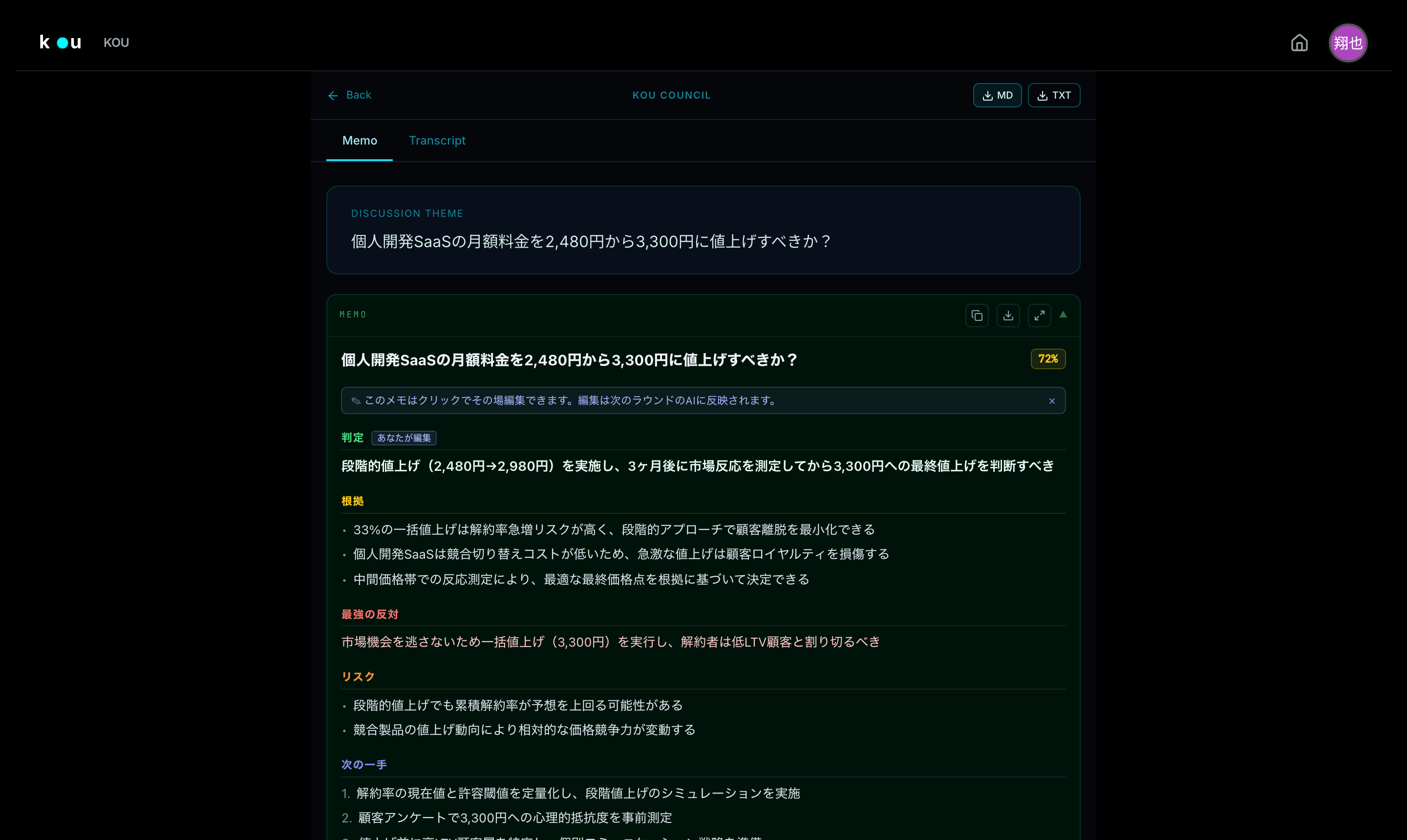Click the discussion theme question text
The width and height of the screenshot is (1407, 840).
(x=591, y=242)
